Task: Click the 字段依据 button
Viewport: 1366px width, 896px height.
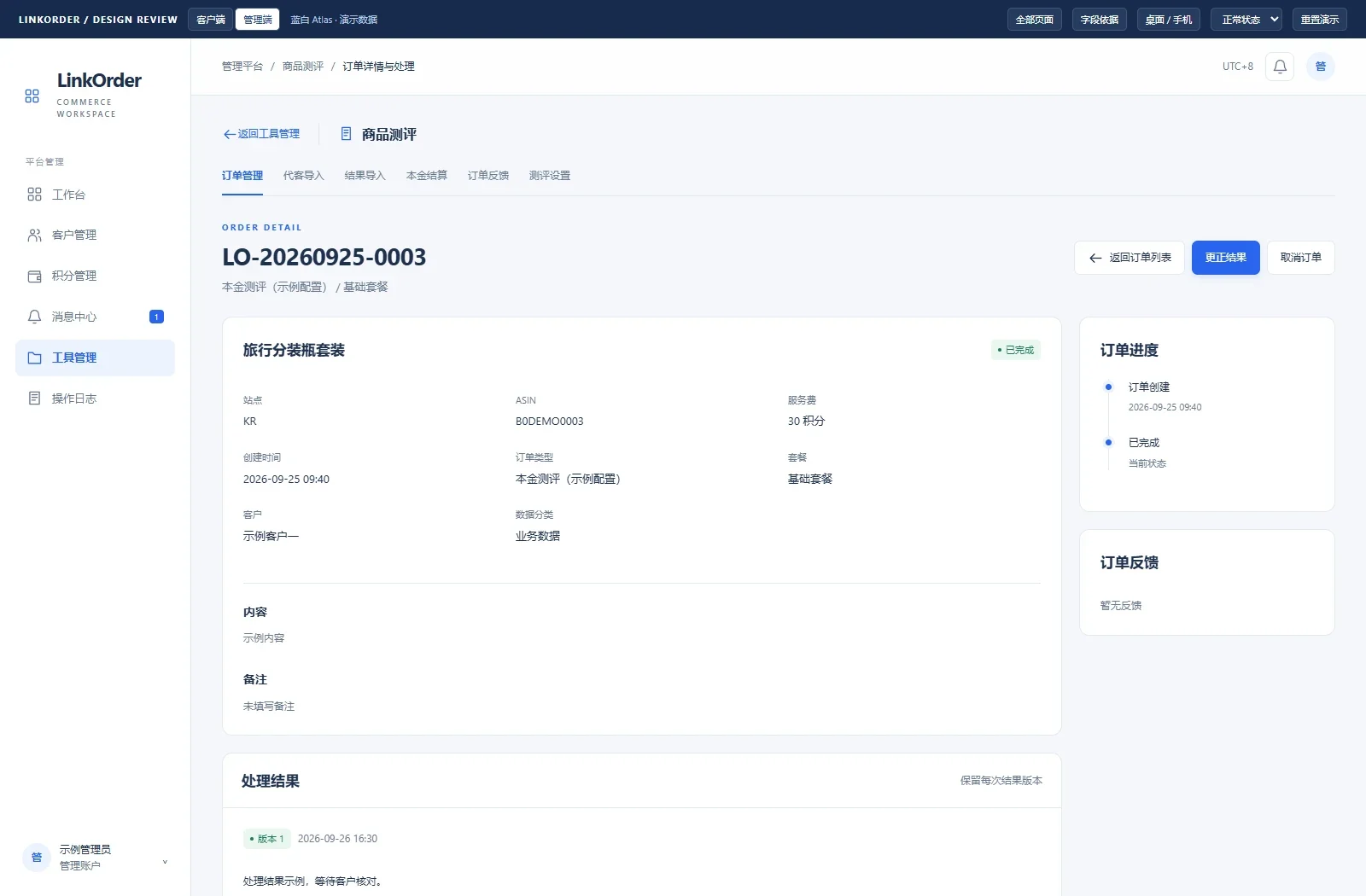Action: click(x=1100, y=20)
